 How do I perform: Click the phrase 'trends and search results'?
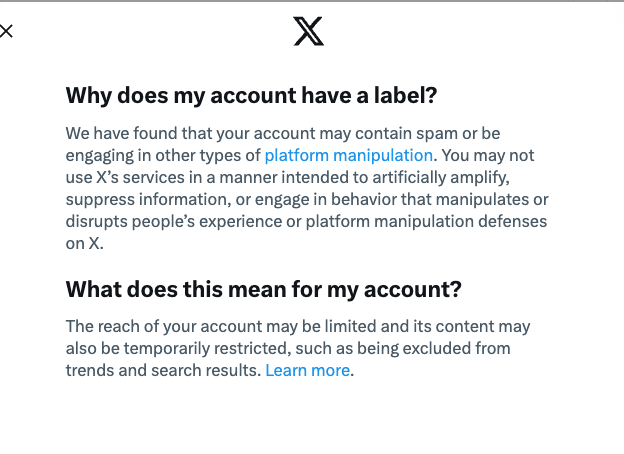[x=163, y=370]
